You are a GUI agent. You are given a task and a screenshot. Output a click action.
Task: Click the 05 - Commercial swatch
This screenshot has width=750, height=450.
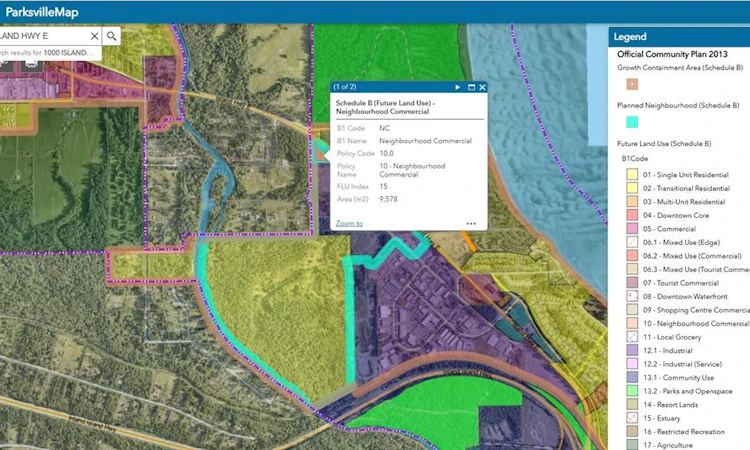632,229
